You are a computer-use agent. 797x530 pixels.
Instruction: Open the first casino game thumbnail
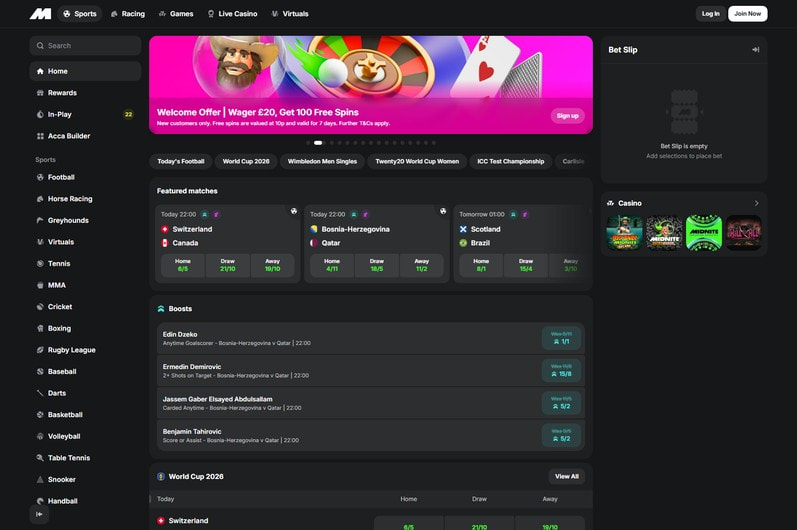pyautogui.click(x=624, y=233)
